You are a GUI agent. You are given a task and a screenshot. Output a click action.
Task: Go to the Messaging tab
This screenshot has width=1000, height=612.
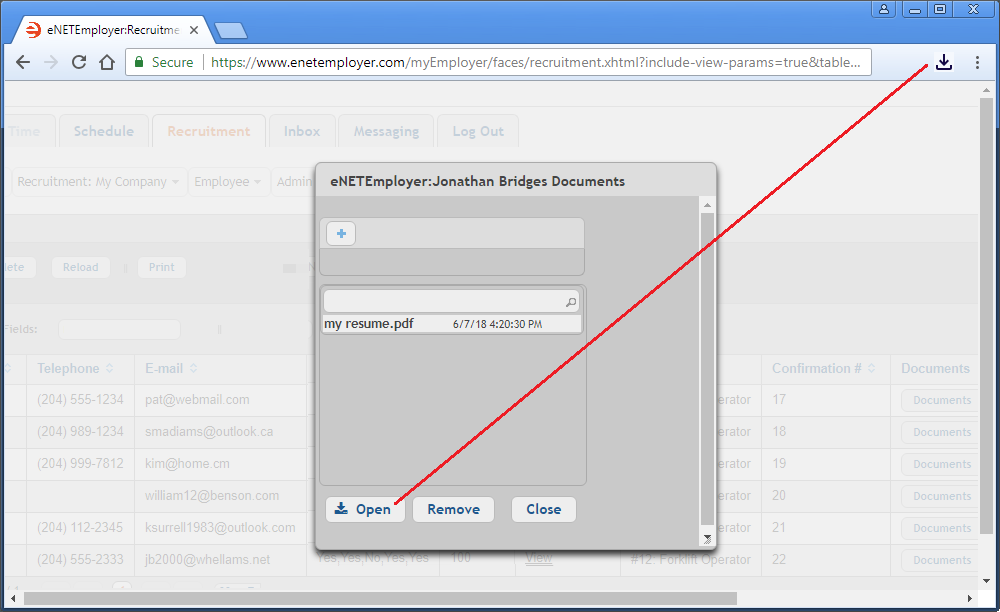386,131
